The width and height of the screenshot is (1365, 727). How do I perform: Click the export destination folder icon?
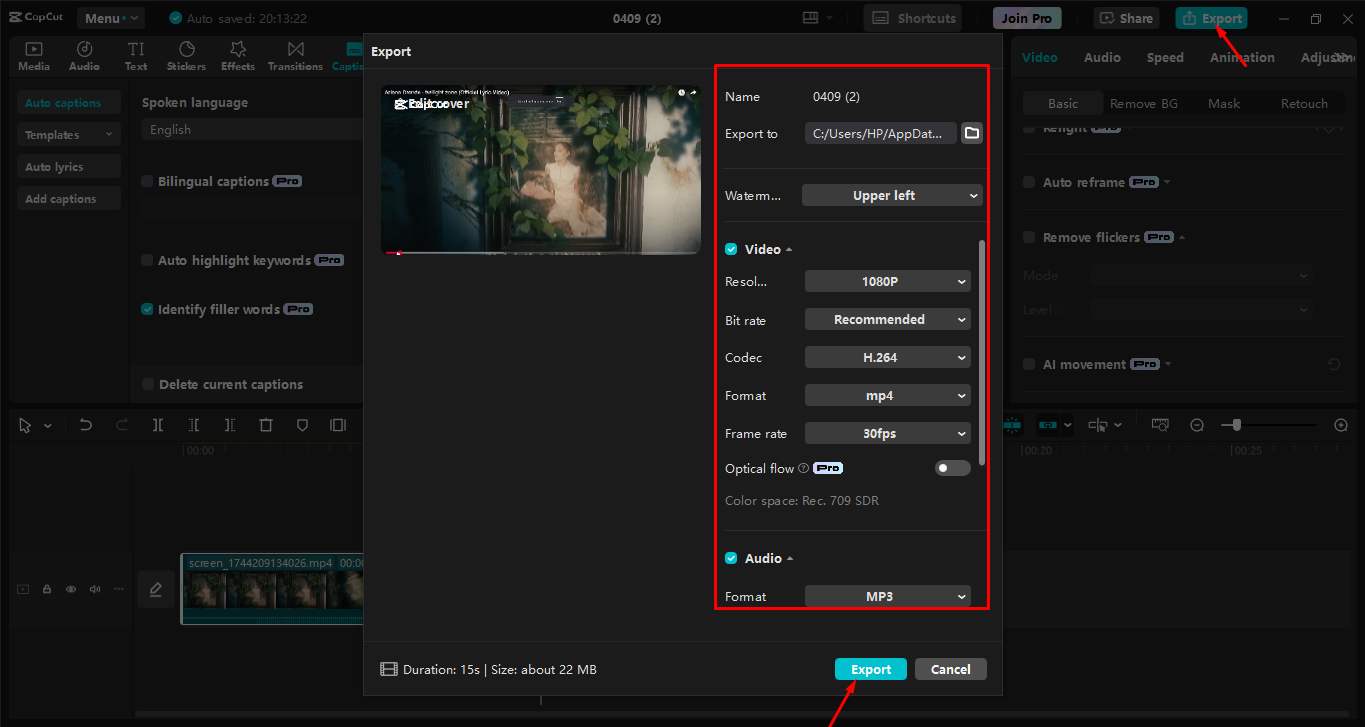click(x=971, y=132)
